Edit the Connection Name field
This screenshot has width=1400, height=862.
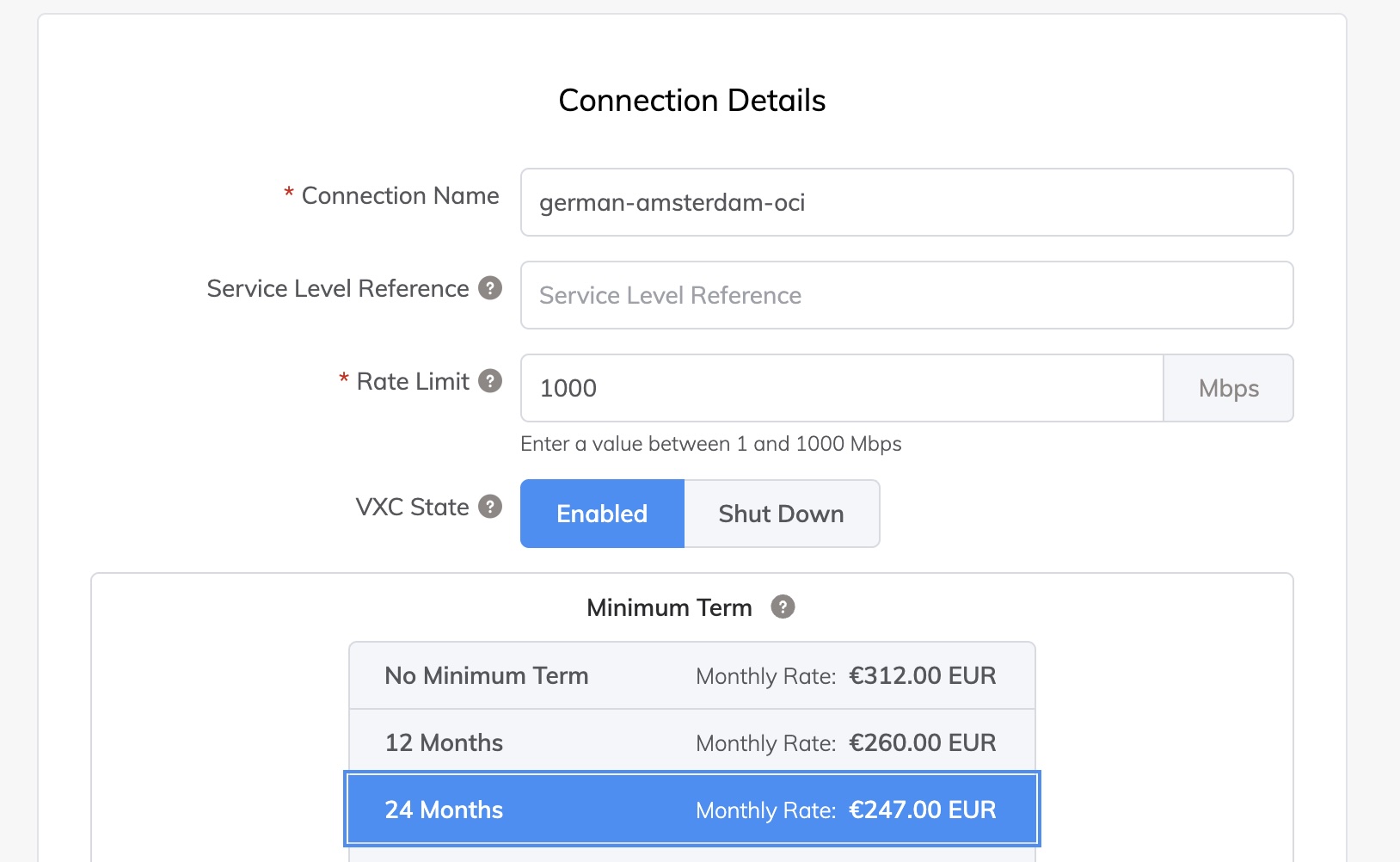pyautogui.click(x=906, y=202)
